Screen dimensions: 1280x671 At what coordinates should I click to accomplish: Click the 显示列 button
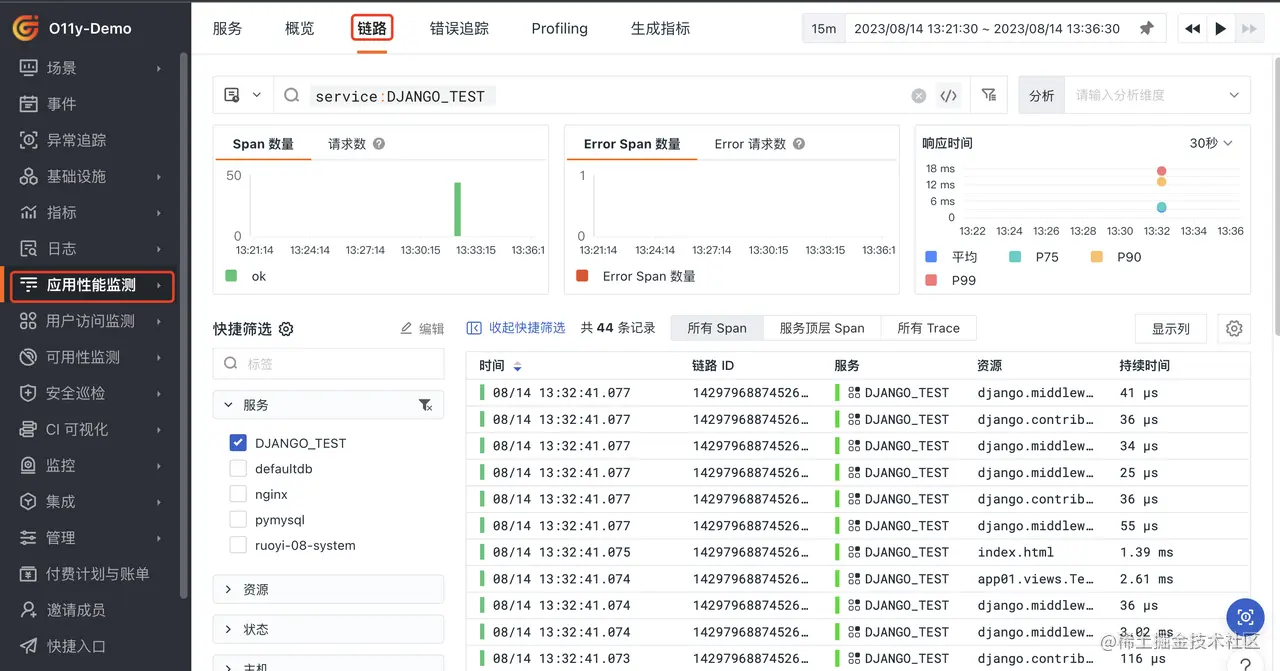pyautogui.click(x=1171, y=328)
